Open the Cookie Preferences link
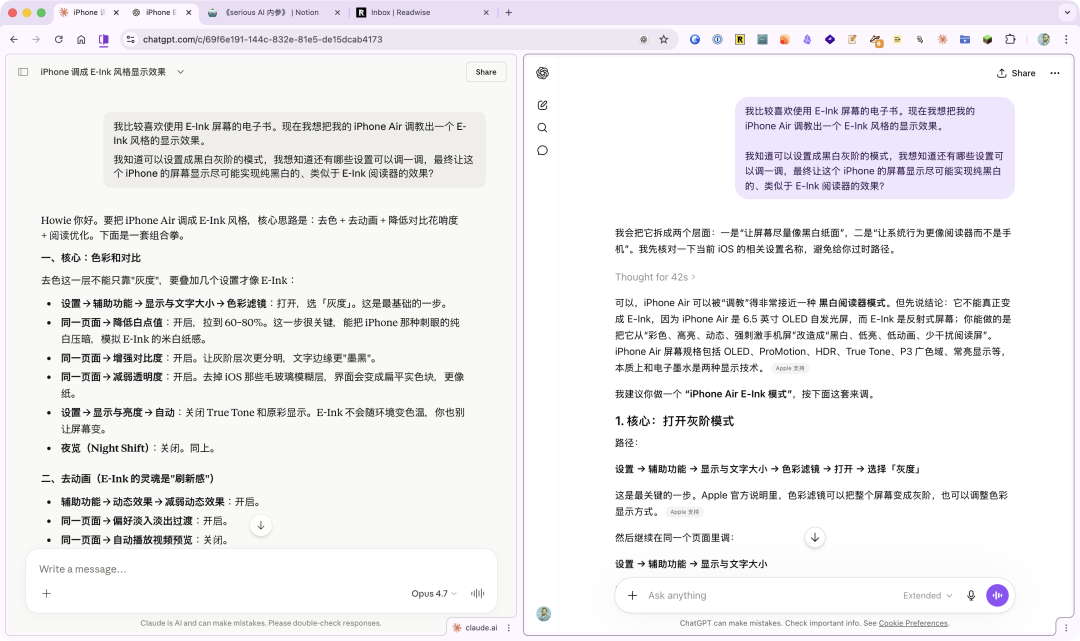This screenshot has width=1080, height=641. (x=913, y=623)
